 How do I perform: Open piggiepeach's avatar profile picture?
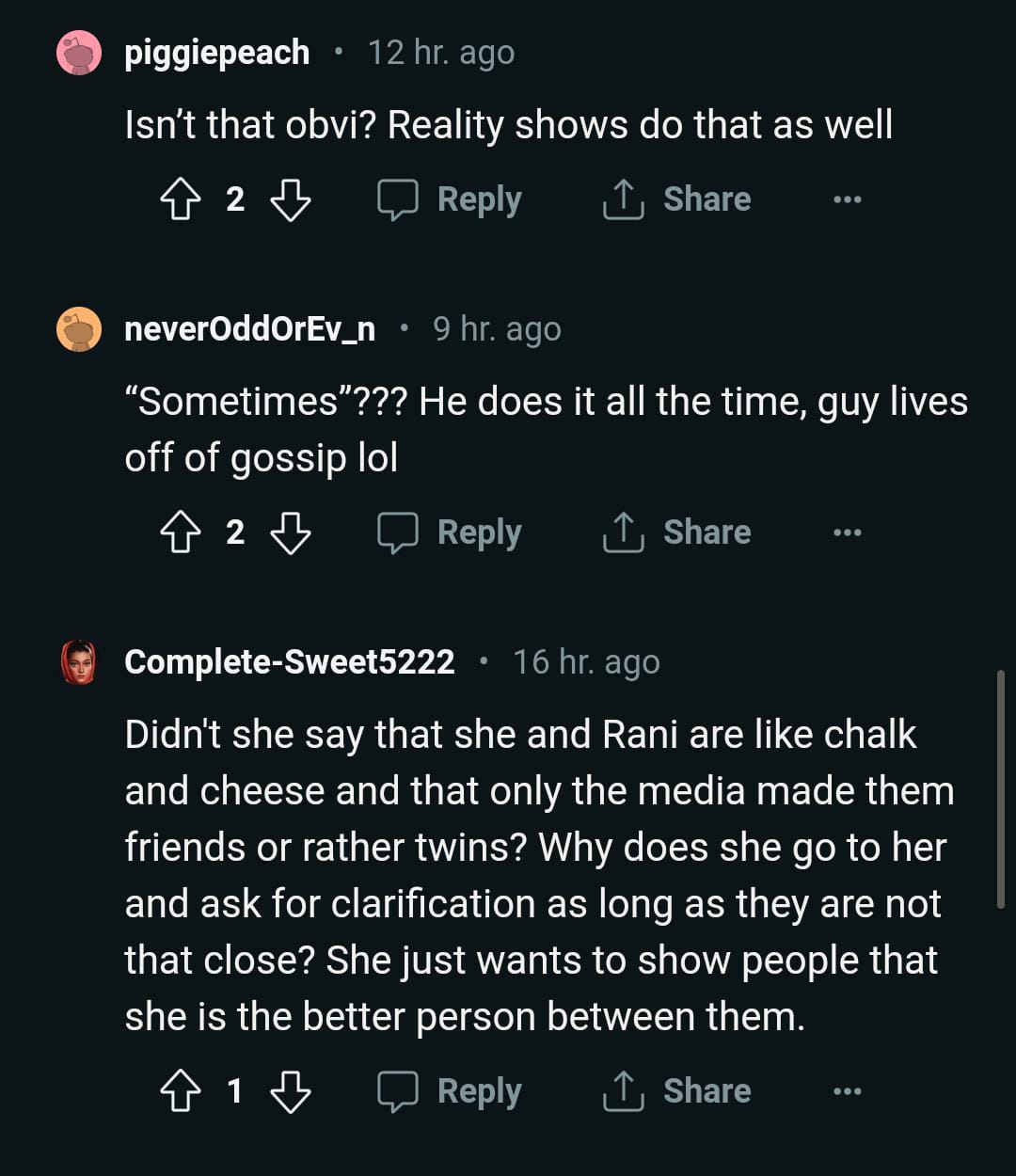coord(79,53)
